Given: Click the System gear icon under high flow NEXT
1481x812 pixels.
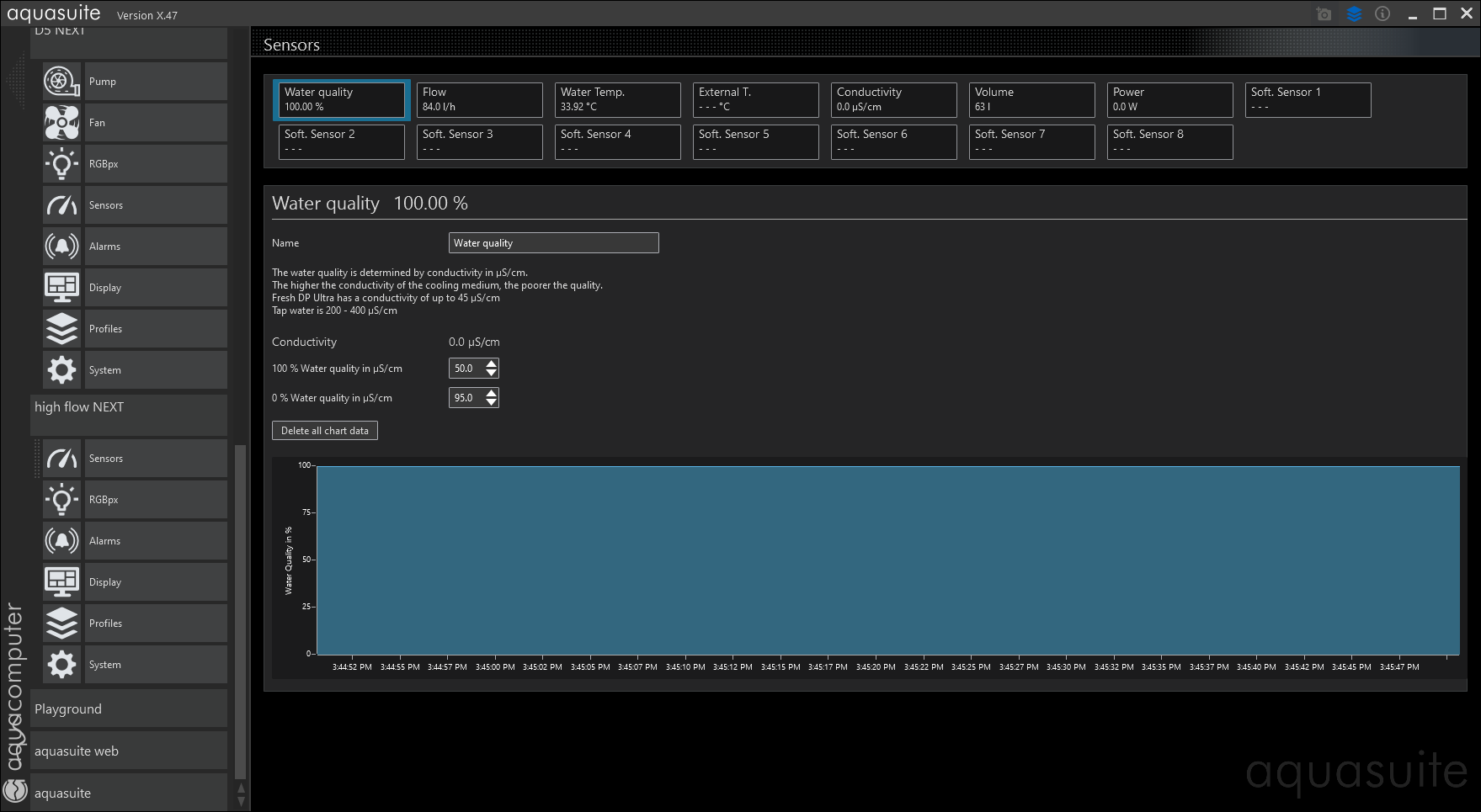Looking at the screenshot, I should [x=61, y=665].
